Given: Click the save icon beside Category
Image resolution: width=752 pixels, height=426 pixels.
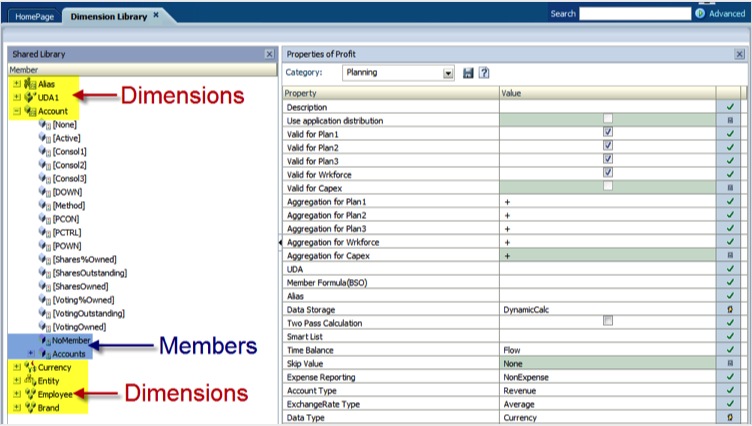Looking at the screenshot, I should (468, 73).
